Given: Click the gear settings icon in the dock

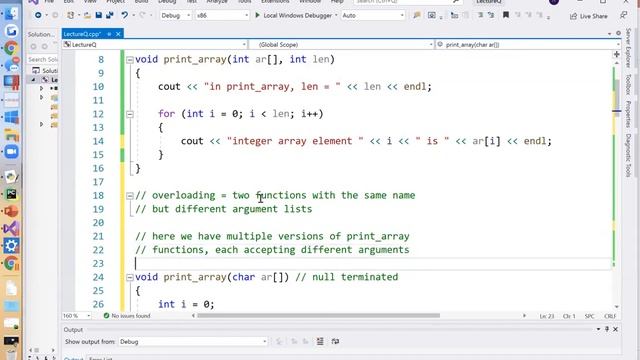Looking at the screenshot, I should point(11,246).
